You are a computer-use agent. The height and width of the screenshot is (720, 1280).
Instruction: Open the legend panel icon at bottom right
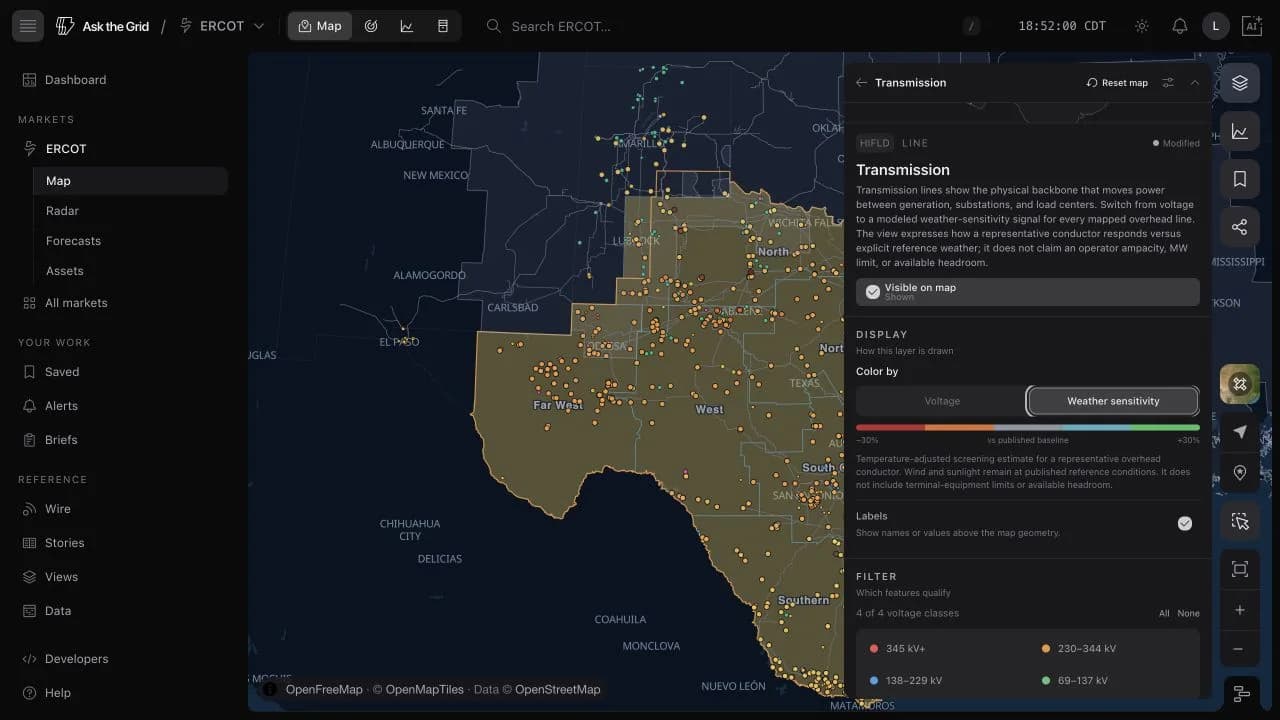pos(1242,693)
